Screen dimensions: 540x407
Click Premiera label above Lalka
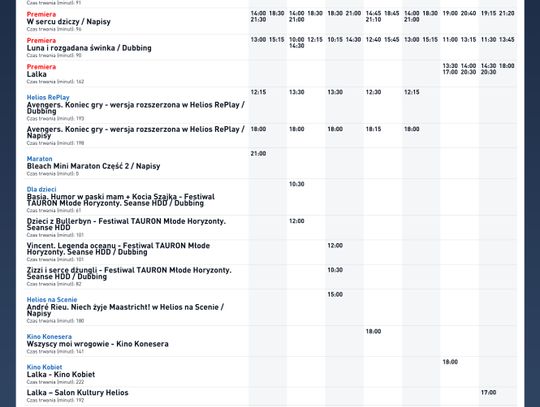coord(41,67)
